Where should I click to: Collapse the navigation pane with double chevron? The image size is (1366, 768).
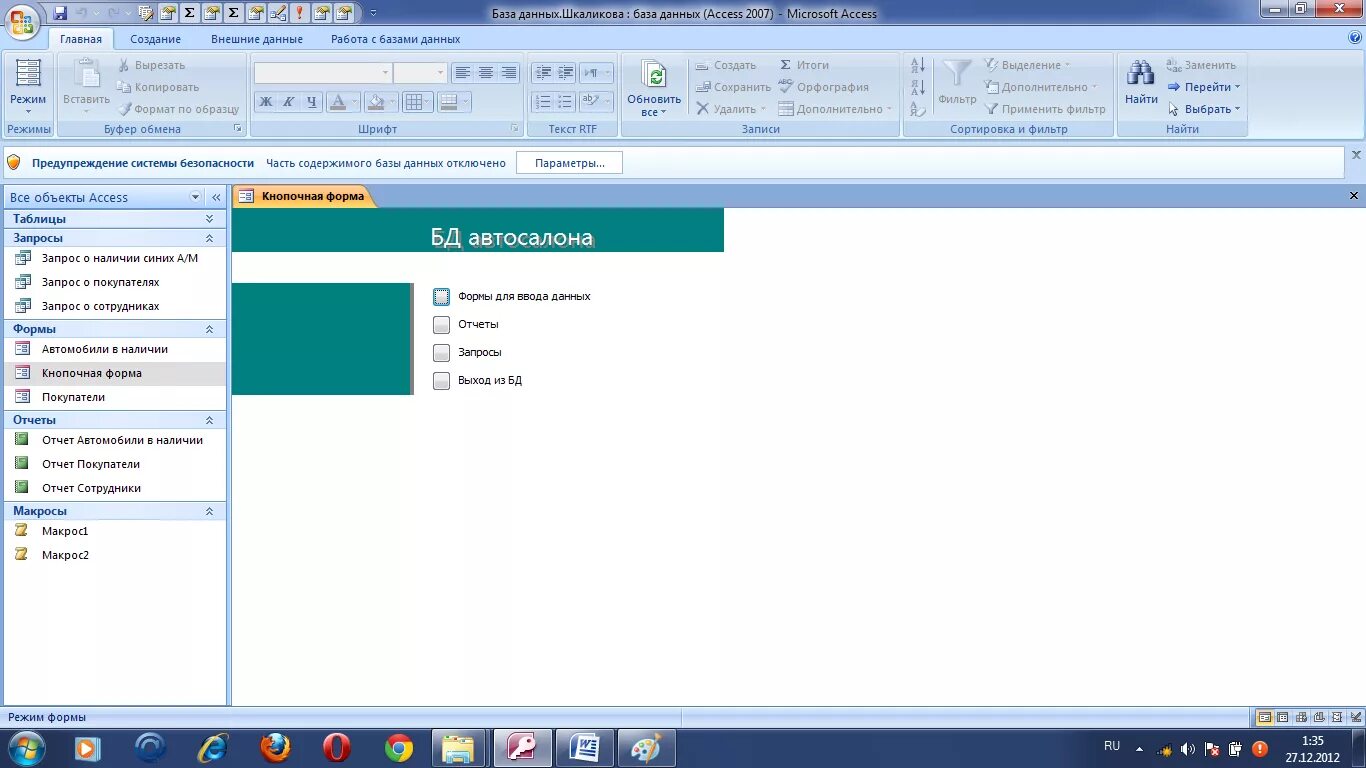[216, 197]
